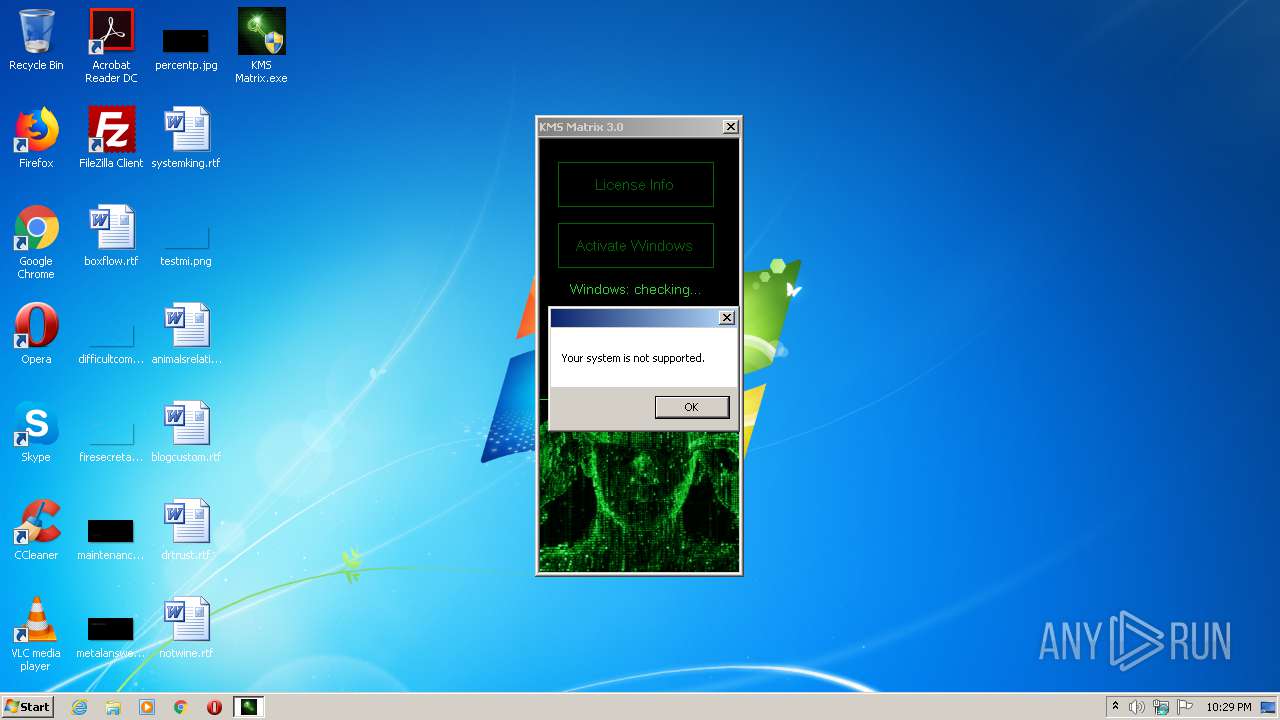Select KMS Matrix.exe desktop icon
The width and height of the screenshot is (1280, 720).
pos(261,46)
